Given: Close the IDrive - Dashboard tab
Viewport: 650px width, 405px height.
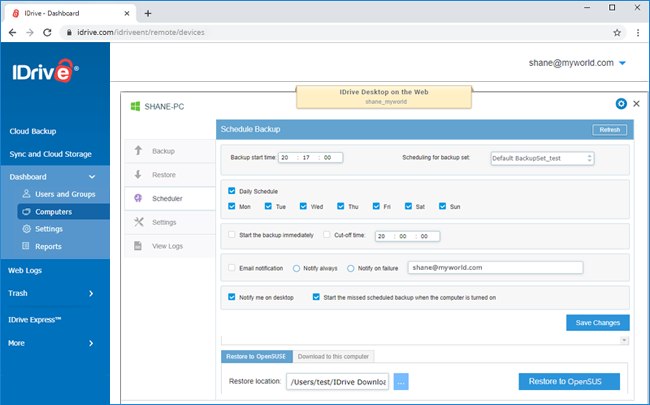Looking at the screenshot, I should pyautogui.click(x=127, y=13).
